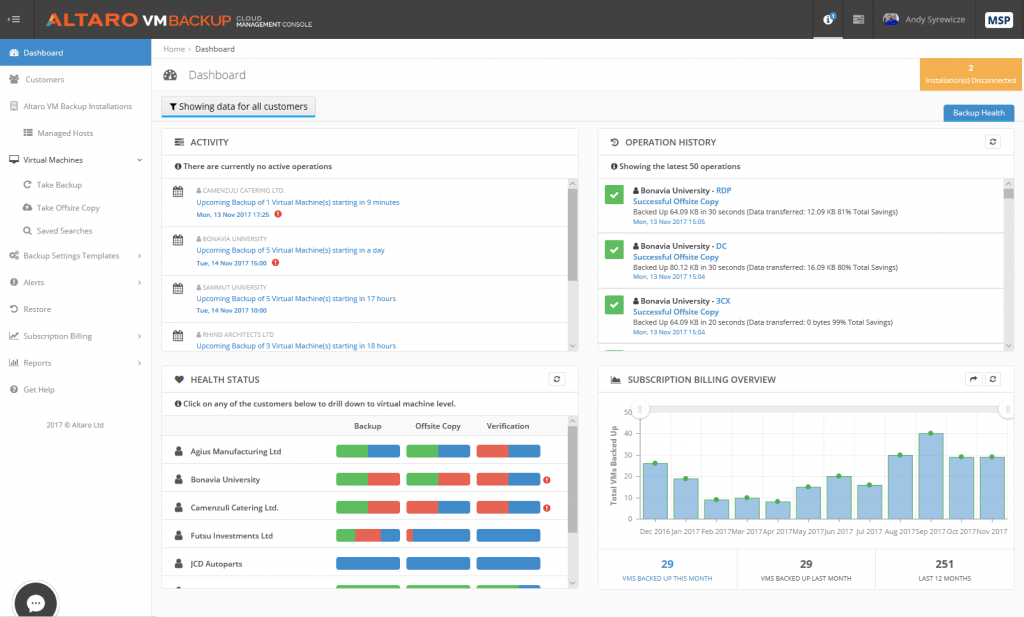Click the warning icon on Bonavia University health row
This screenshot has height=617, width=1024.
tap(547, 480)
